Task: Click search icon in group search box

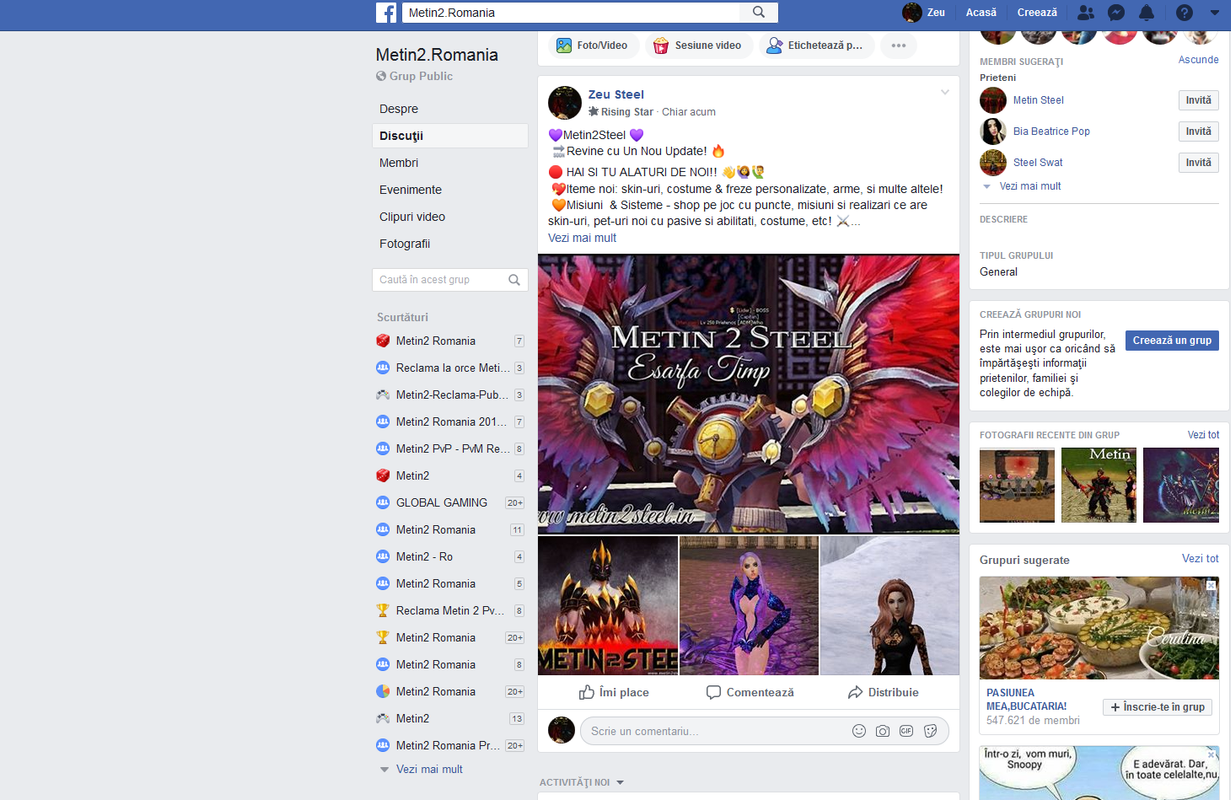Action: pyautogui.click(x=514, y=280)
